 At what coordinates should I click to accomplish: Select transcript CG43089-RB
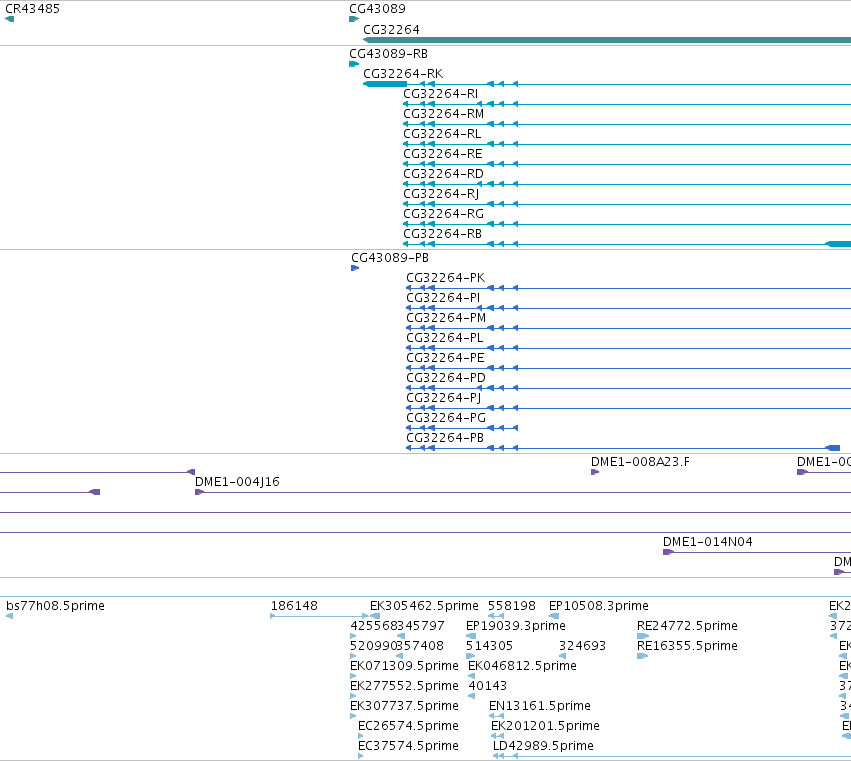click(389, 54)
